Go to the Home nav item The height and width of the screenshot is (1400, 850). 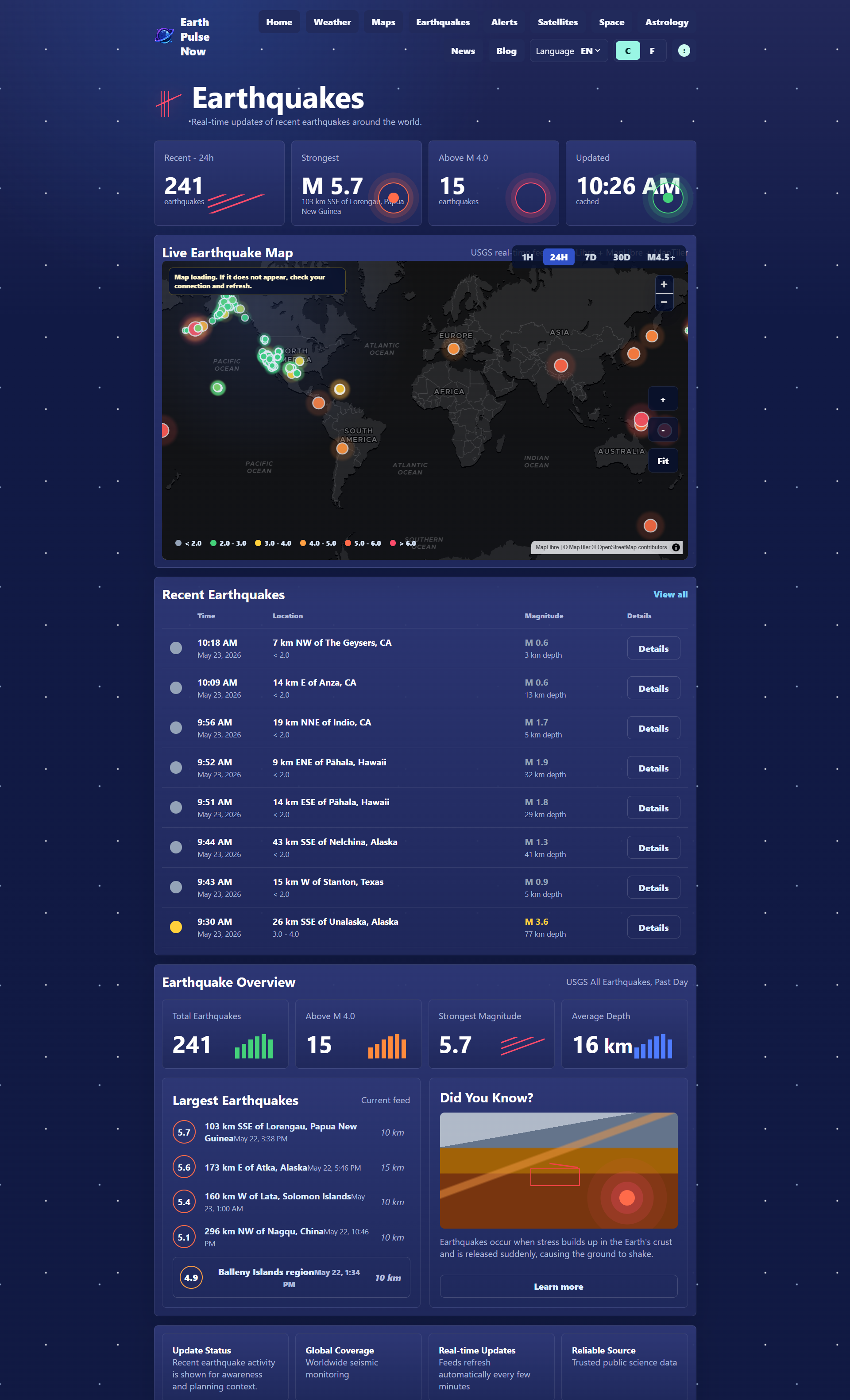click(279, 22)
